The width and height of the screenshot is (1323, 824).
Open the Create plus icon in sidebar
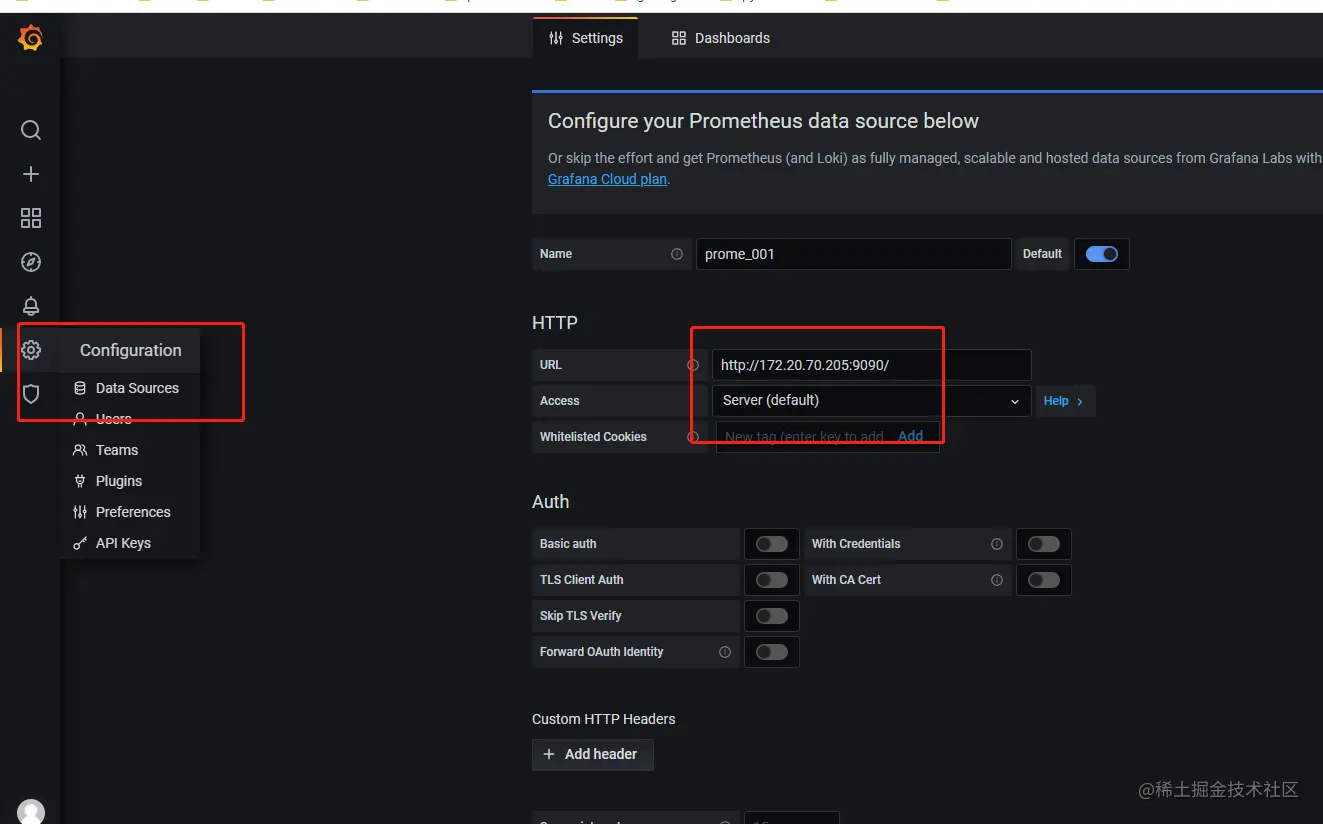pos(31,174)
